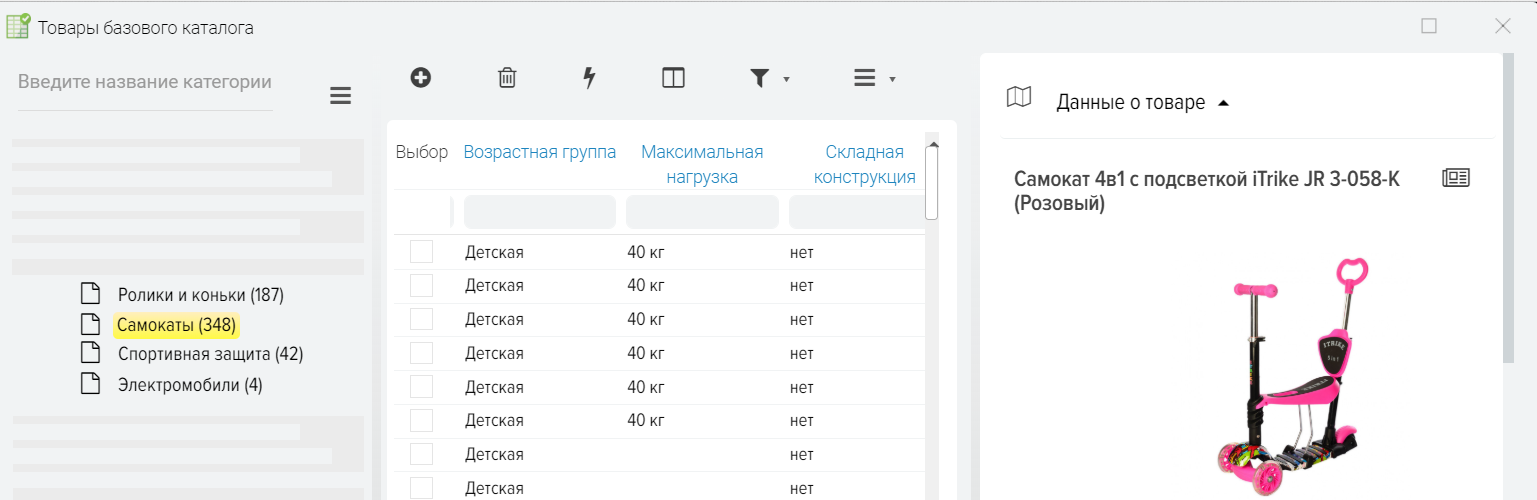Select the last visible row's checkbox
The height and width of the screenshot is (500, 1537).
pyautogui.click(x=421, y=487)
